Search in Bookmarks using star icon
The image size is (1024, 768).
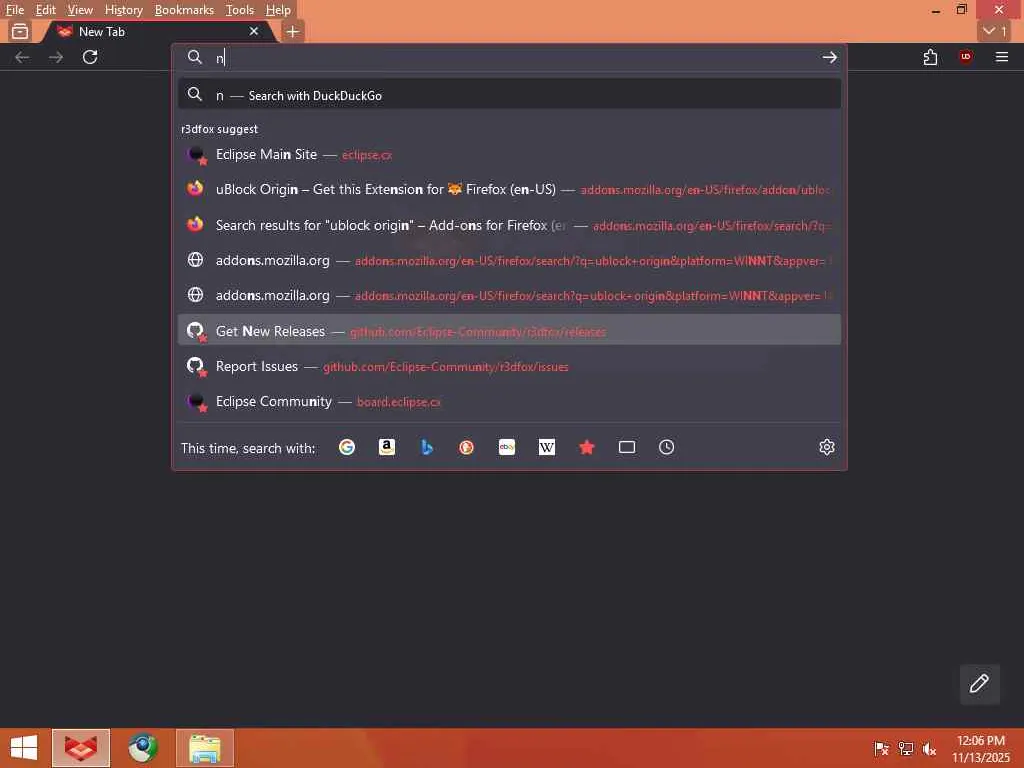tap(587, 447)
